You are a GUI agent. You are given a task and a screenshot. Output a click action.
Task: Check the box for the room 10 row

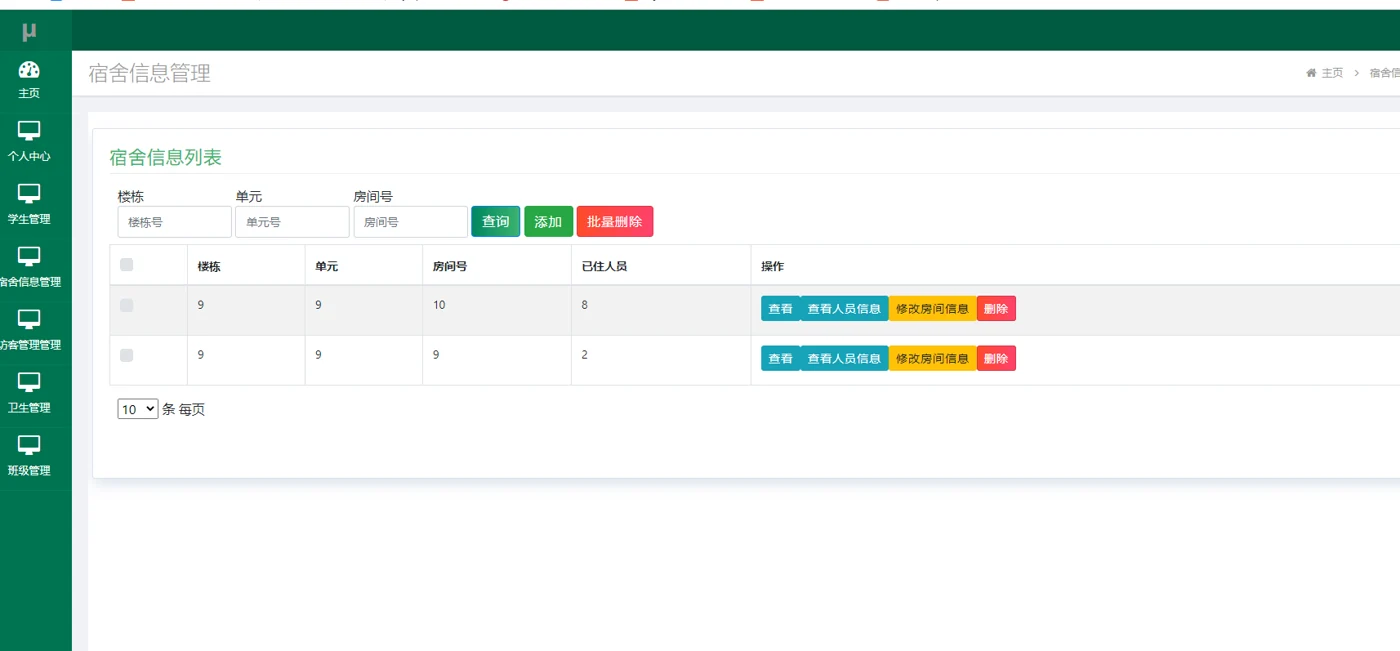coord(126,306)
